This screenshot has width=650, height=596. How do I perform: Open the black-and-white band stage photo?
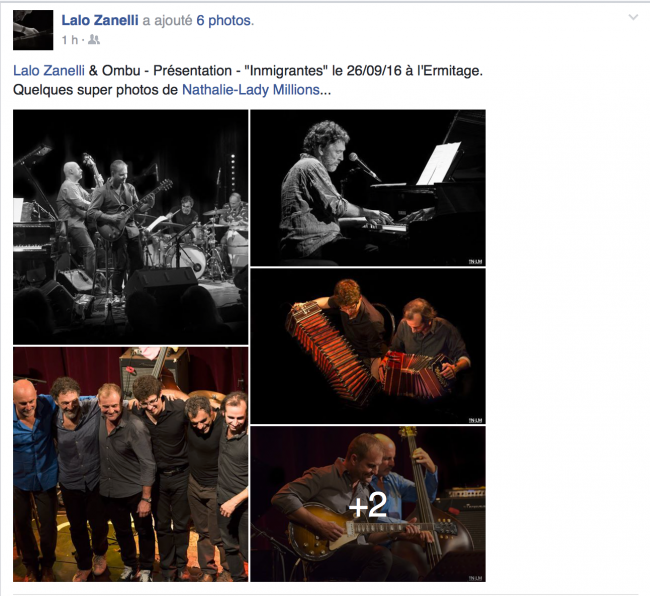point(131,227)
